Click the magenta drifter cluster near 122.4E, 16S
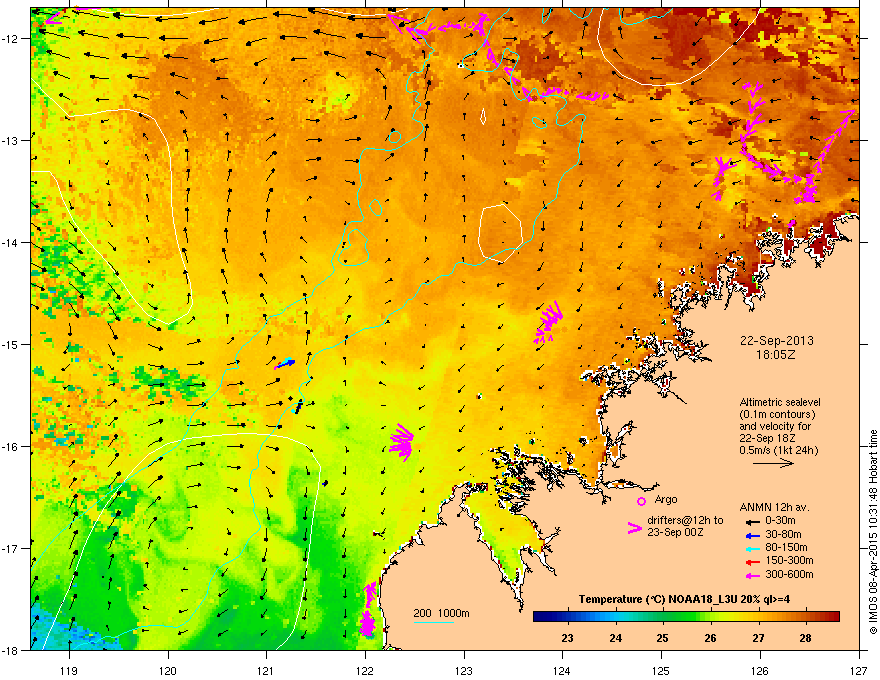 (x=402, y=442)
